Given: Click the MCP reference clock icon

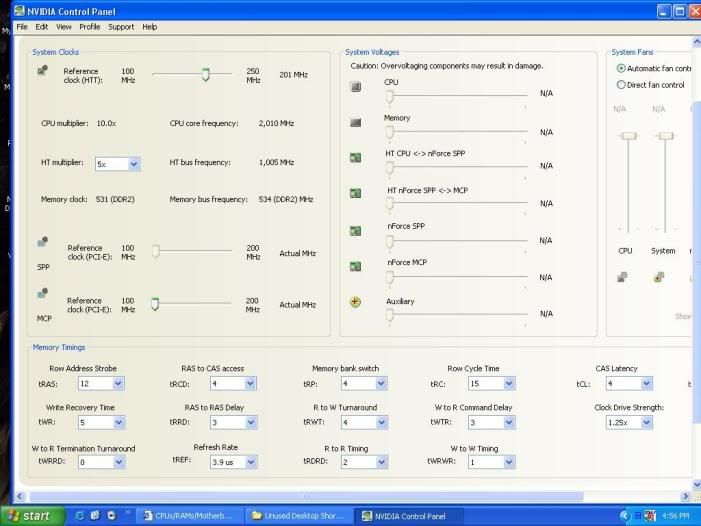Looking at the screenshot, I should point(42,293).
